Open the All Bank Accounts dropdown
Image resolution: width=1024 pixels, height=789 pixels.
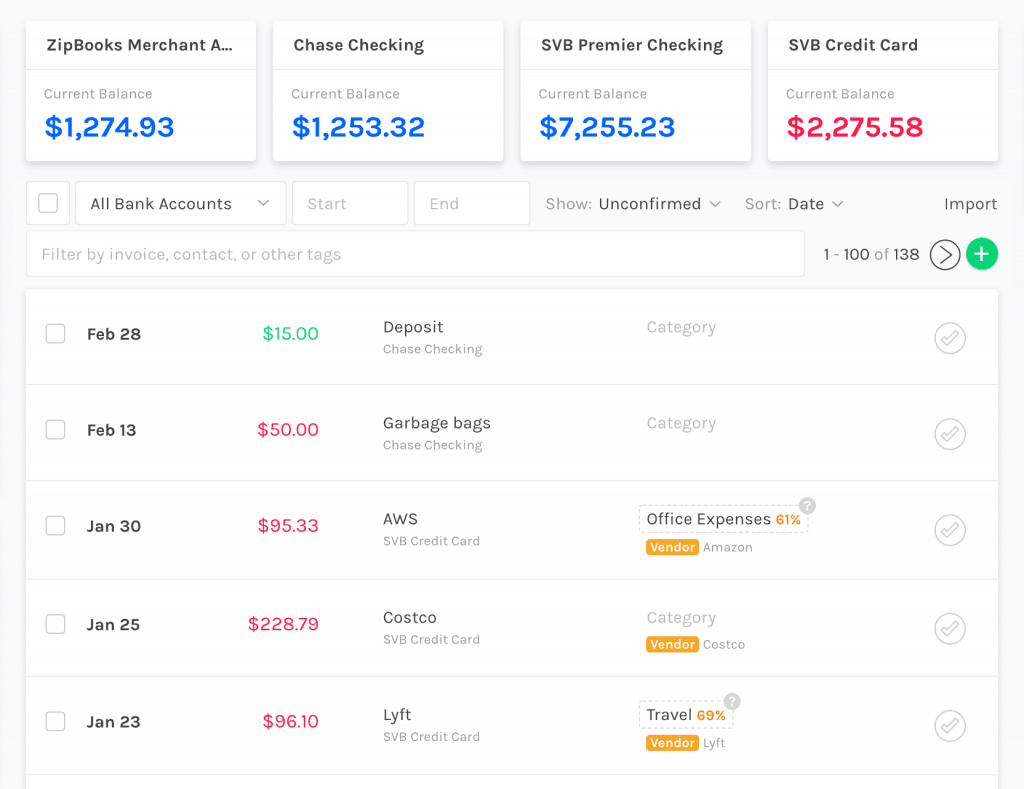(180, 203)
